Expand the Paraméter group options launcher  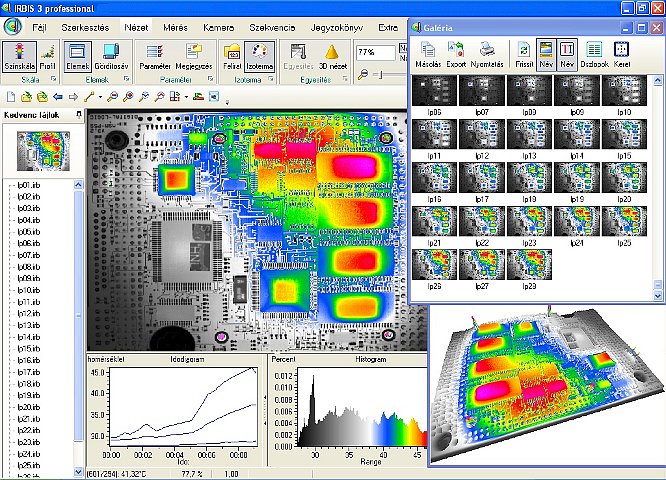pyautogui.click(x=211, y=79)
